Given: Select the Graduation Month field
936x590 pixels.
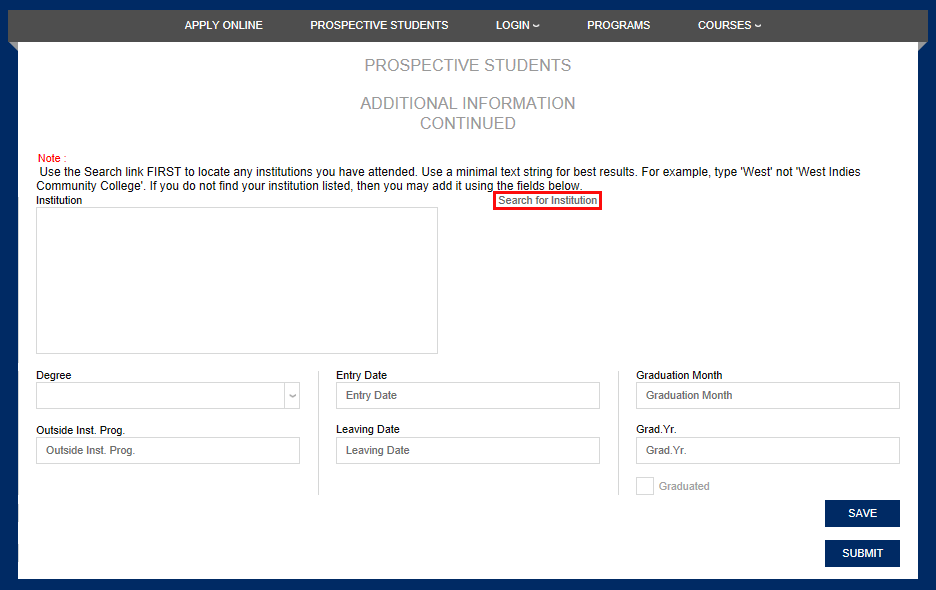Looking at the screenshot, I should click(x=767, y=395).
